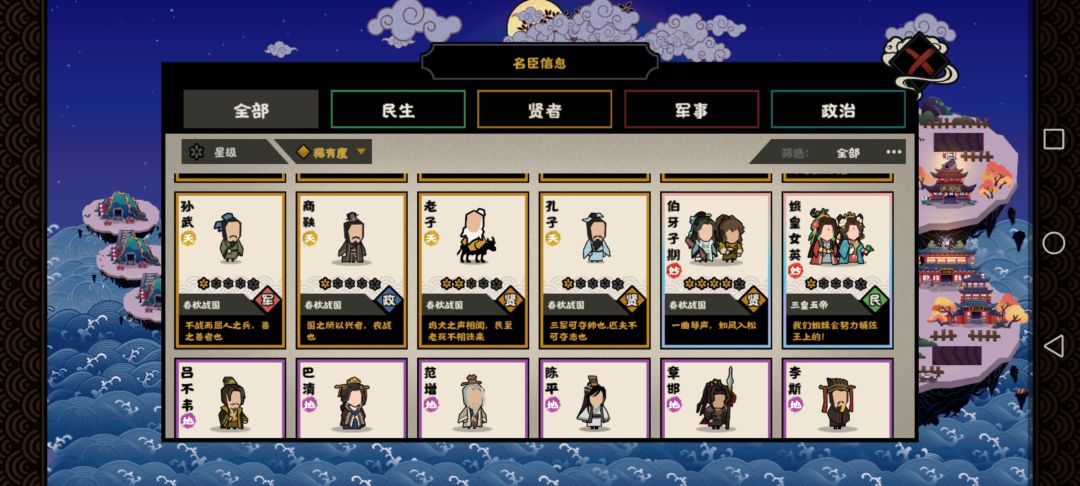The height and width of the screenshot is (486, 1080).
Task: Open 老子 riding ox portrait
Action: 477,236
